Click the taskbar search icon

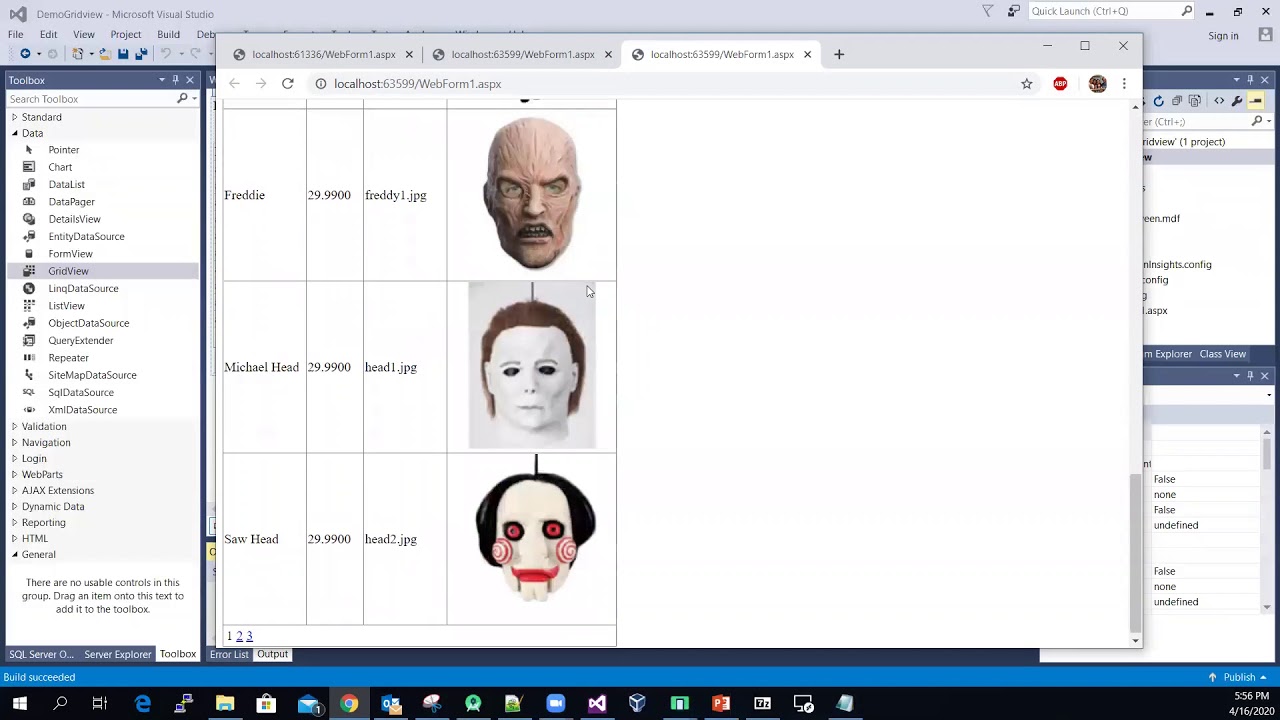click(60, 704)
